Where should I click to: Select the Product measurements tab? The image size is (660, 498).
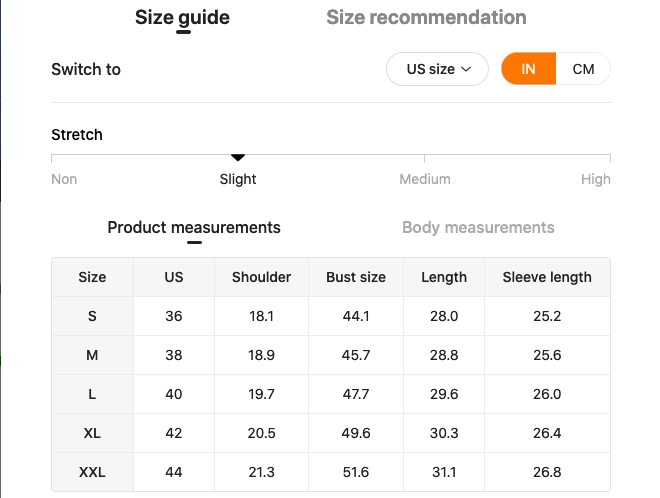pos(194,227)
